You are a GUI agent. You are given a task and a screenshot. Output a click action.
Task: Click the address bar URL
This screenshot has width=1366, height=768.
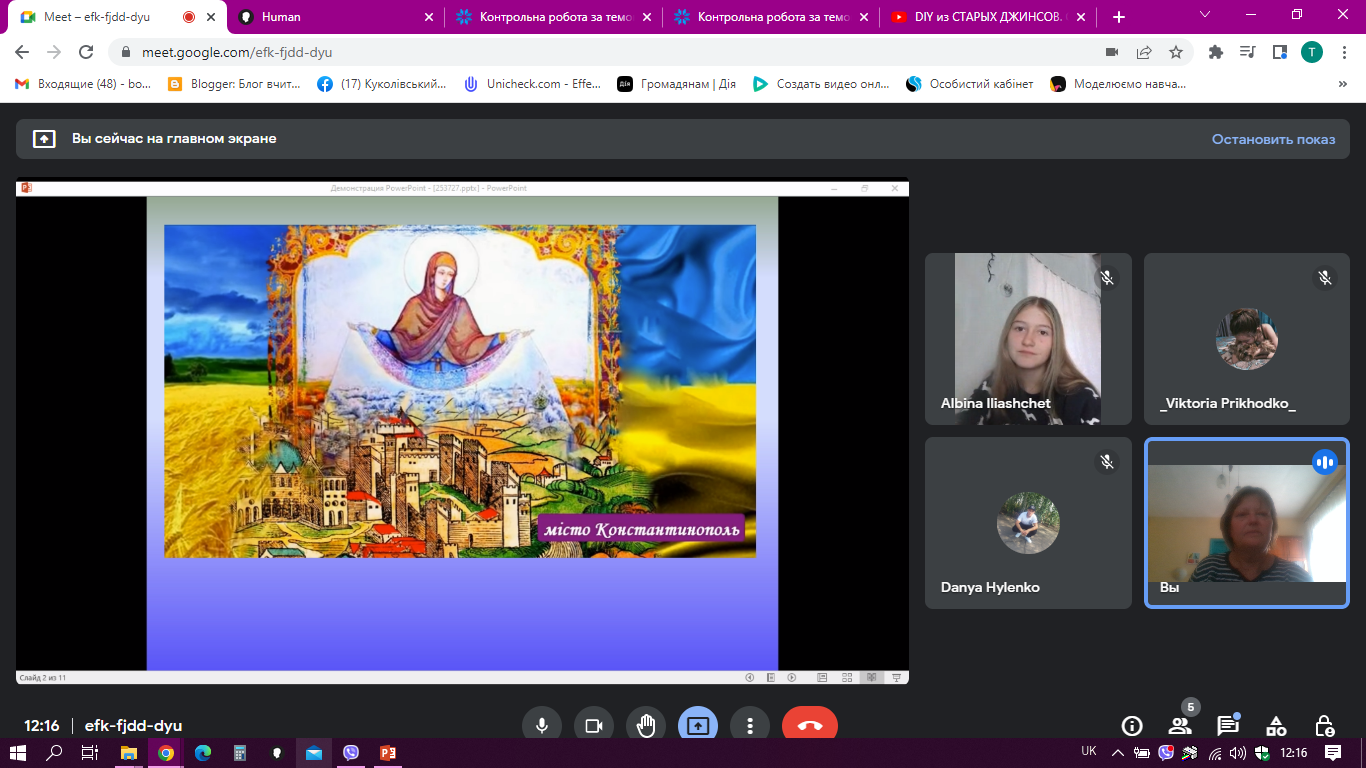238,52
